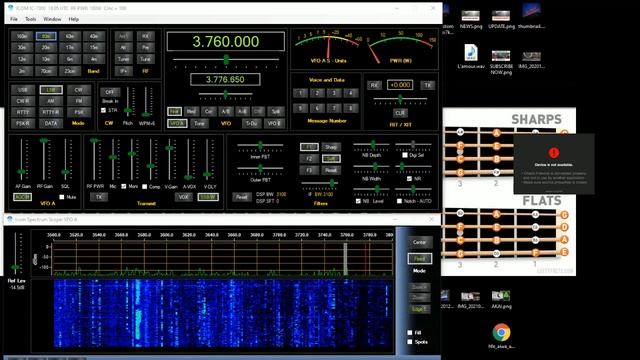Select the 80m band button
The width and height of the screenshot is (640, 360).
pyautogui.click(x=46, y=36)
